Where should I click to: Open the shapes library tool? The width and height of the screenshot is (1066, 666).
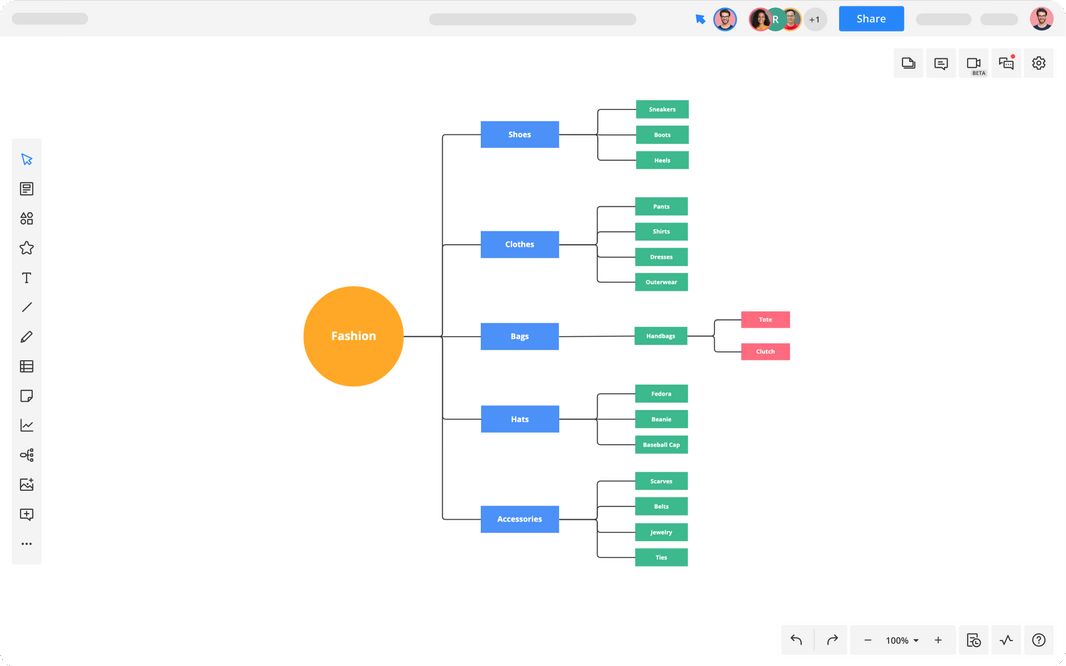[x=27, y=219]
